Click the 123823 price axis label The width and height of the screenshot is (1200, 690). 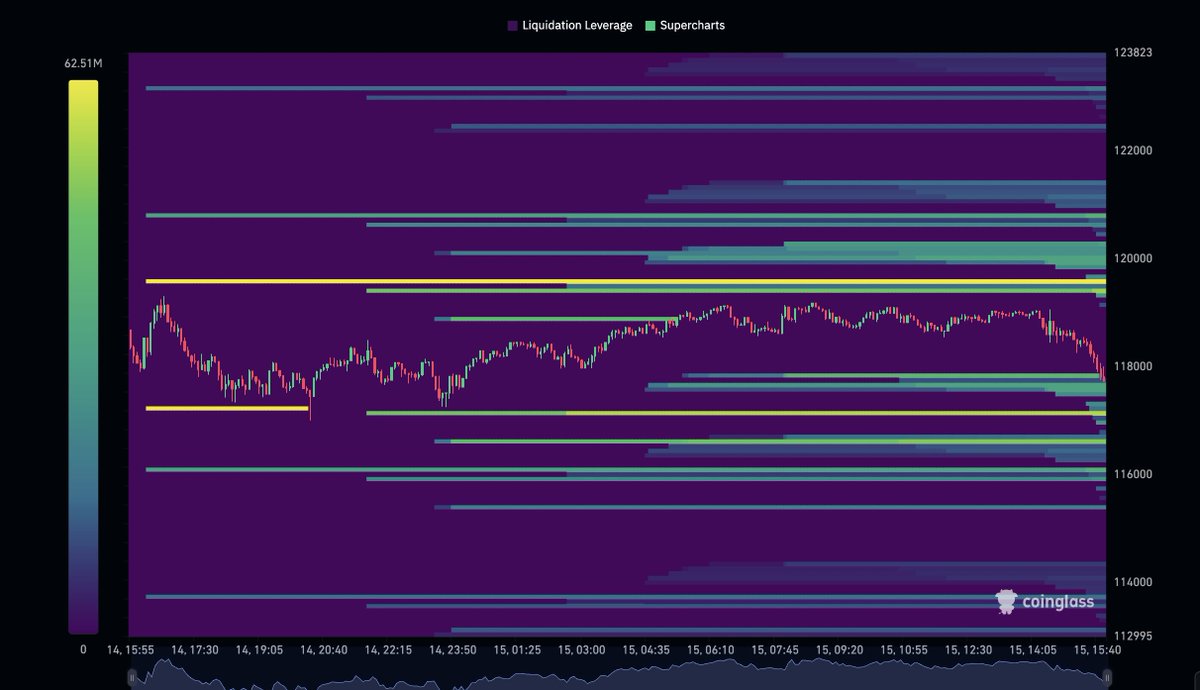[1132, 52]
